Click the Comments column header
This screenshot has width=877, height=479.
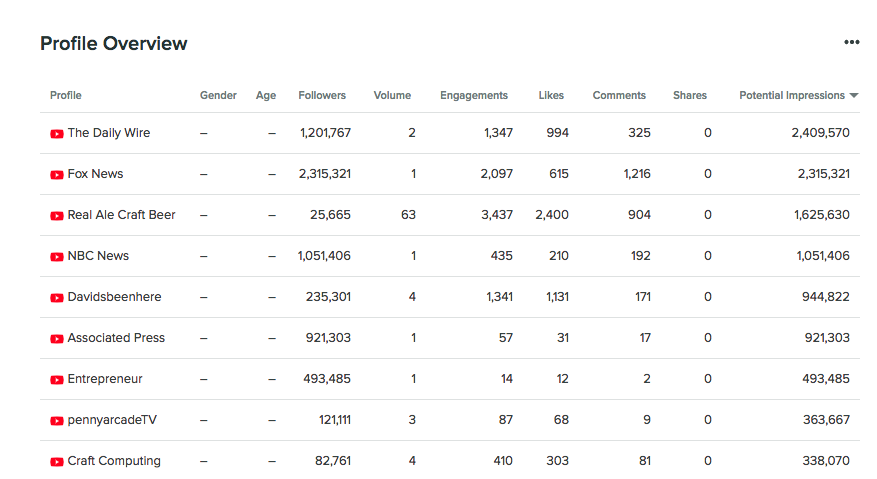[x=619, y=96]
